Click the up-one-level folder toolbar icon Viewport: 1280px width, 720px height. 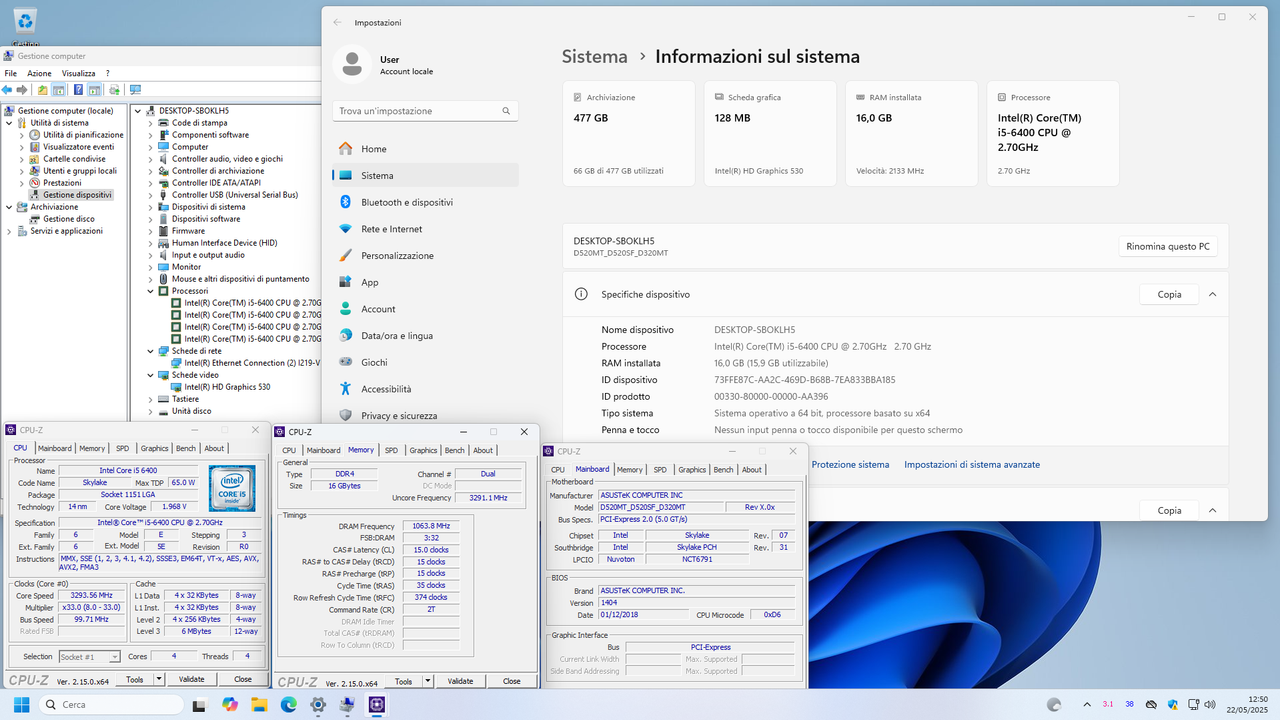[x=42, y=90]
